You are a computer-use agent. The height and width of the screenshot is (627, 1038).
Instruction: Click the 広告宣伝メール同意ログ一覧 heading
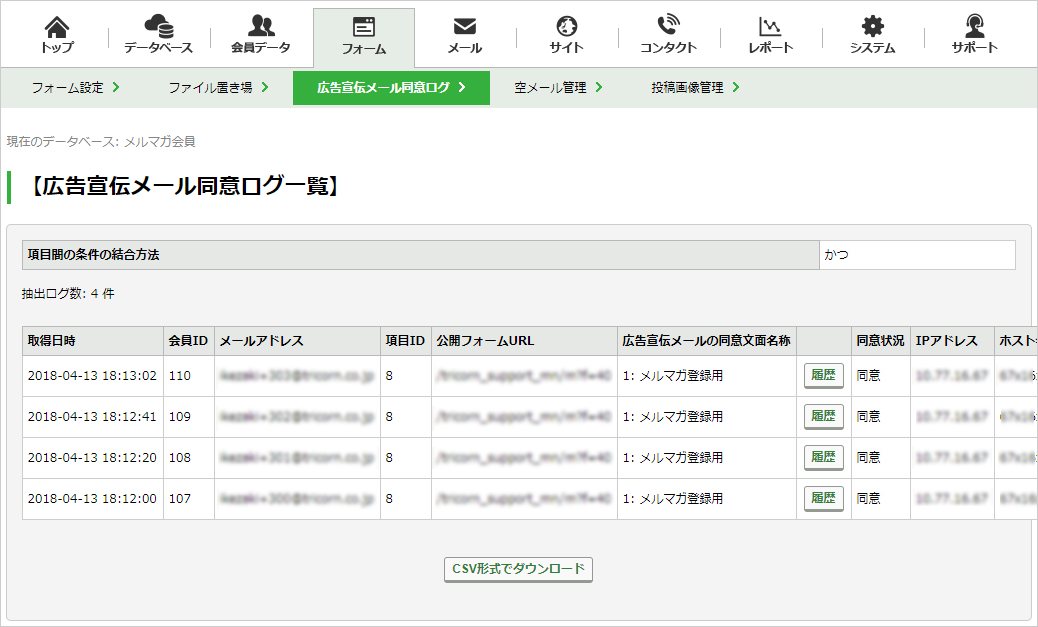click(185, 187)
